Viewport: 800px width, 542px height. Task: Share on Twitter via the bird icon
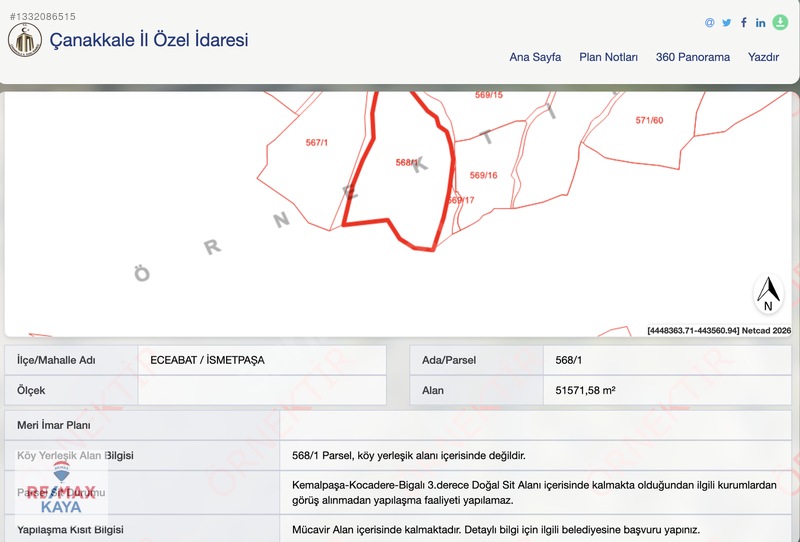(x=727, y=22)
